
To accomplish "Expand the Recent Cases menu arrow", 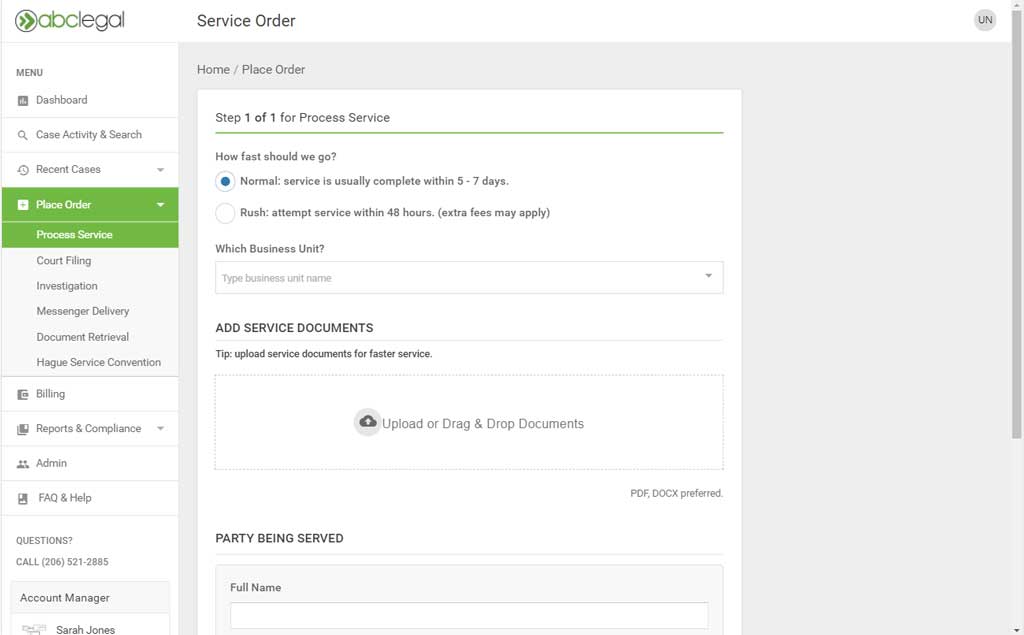I will pyautogui.click(x=160, y=170).
